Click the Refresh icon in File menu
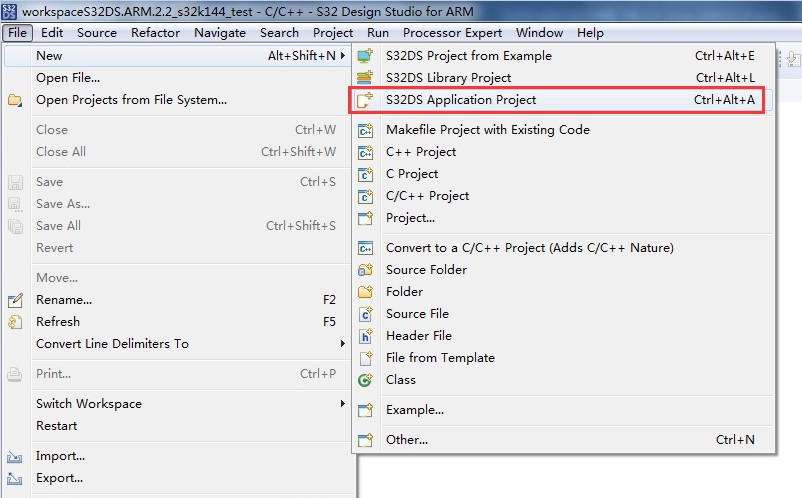 pyautogui.click(x=15, y=322)
